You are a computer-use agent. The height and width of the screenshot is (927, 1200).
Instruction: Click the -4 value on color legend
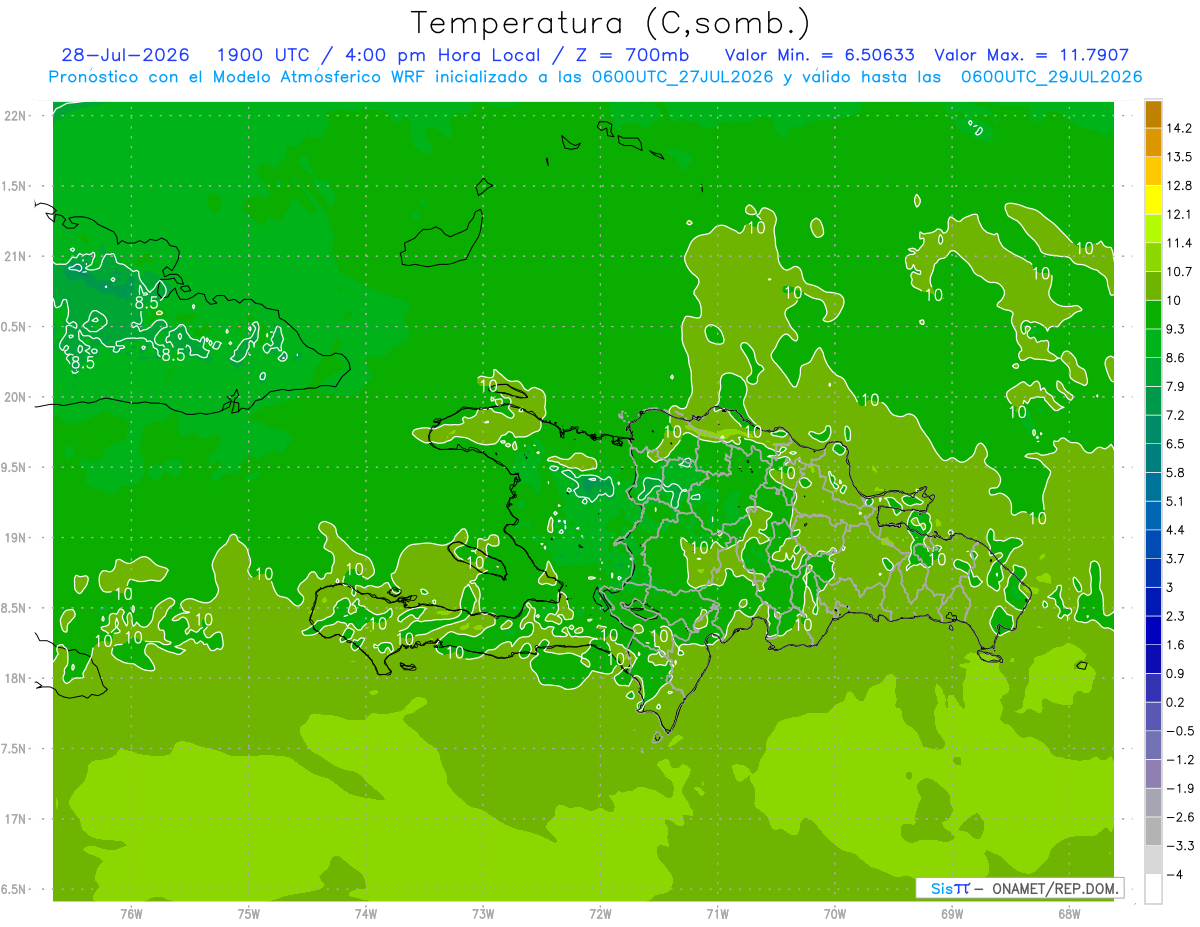point(1175,875)
